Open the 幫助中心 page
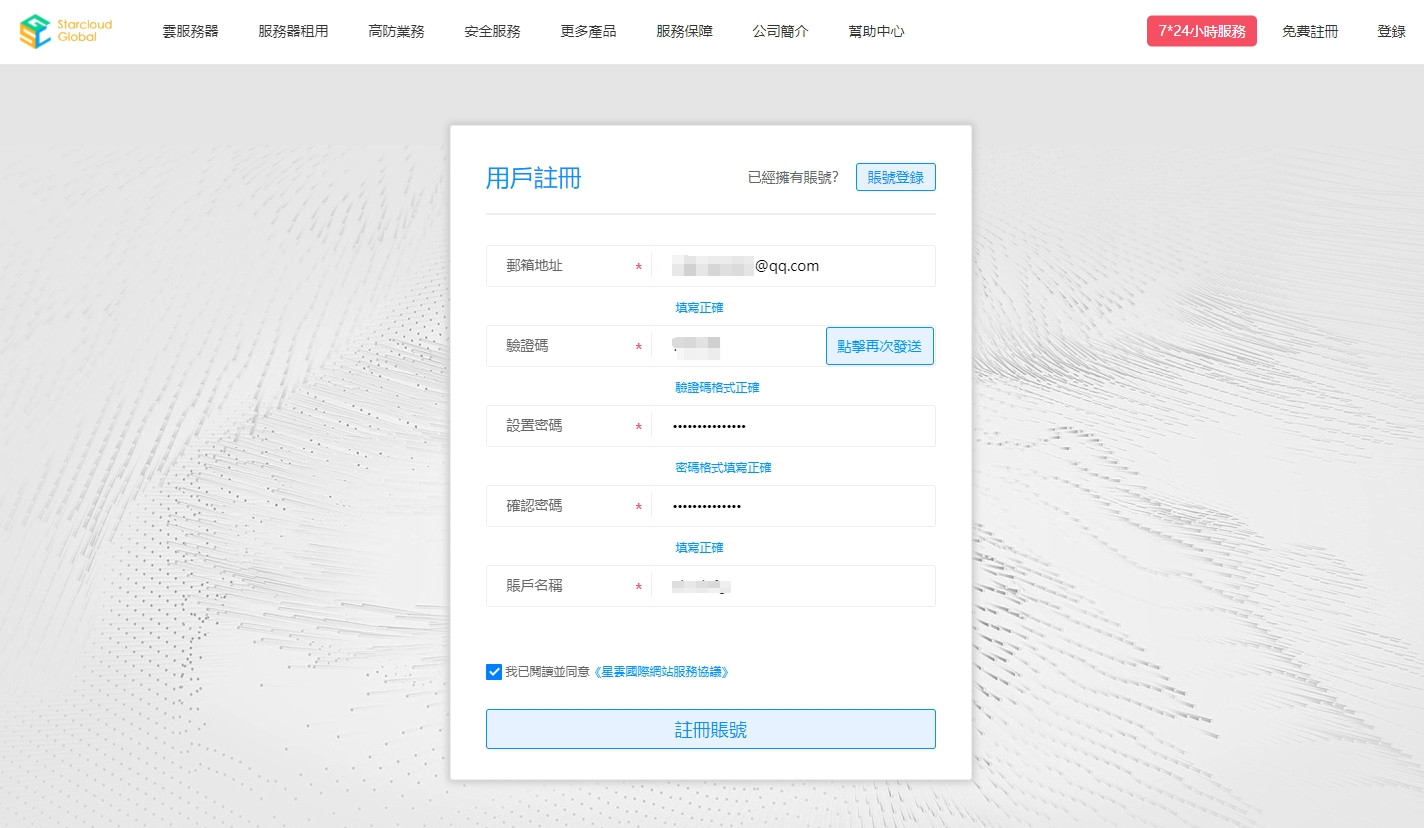 tap(876, 32)
